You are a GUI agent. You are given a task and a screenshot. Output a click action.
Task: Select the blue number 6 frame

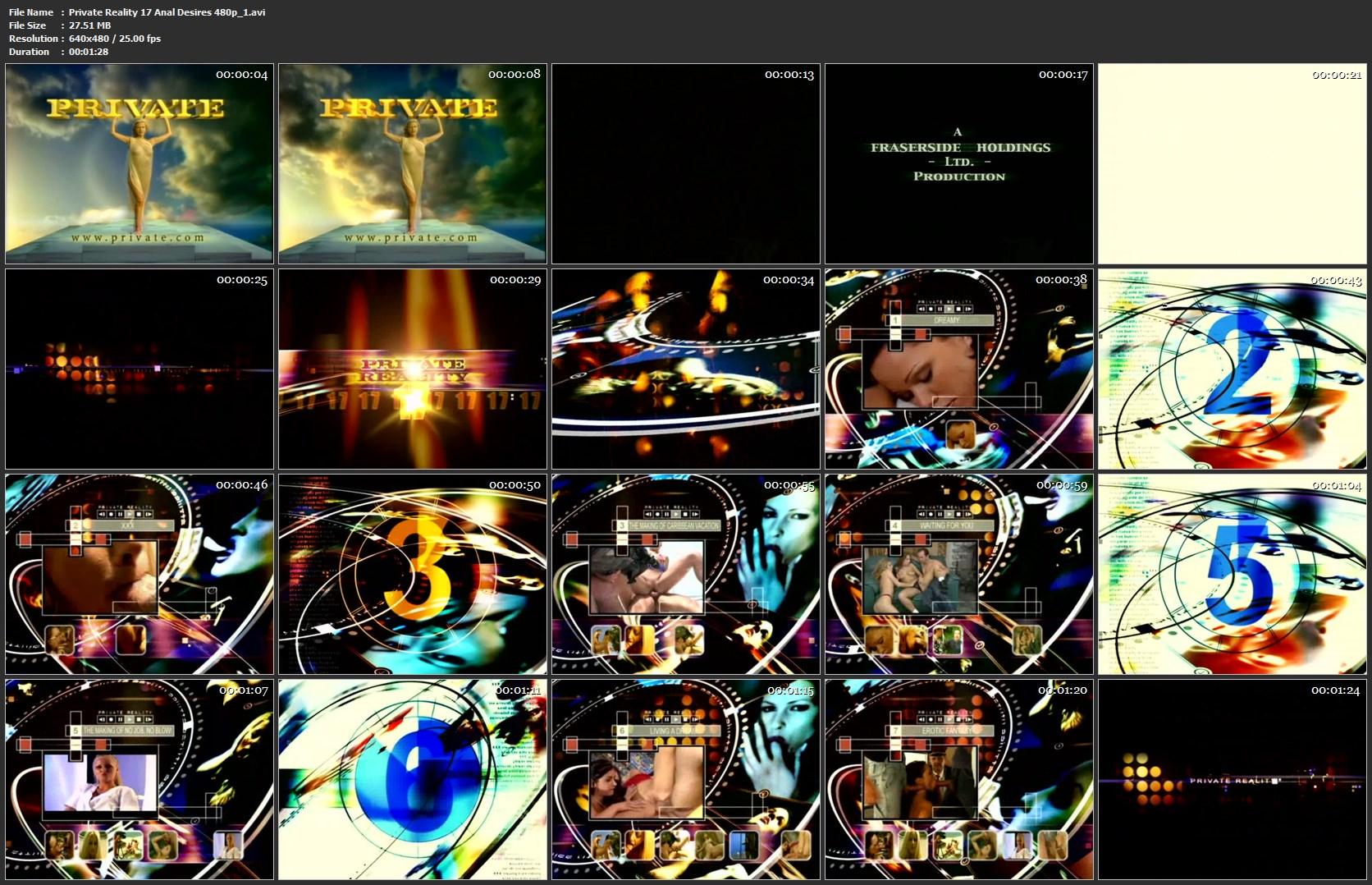point(413,780)
